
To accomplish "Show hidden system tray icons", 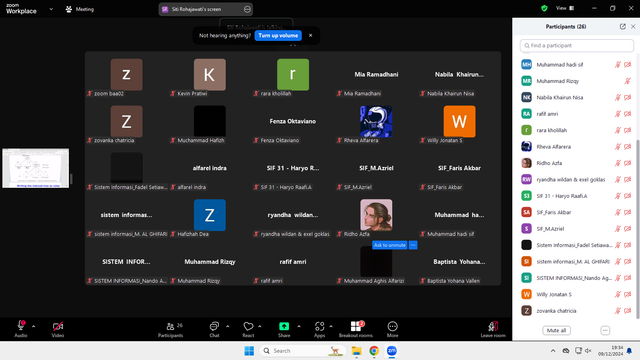I will 553,351.
